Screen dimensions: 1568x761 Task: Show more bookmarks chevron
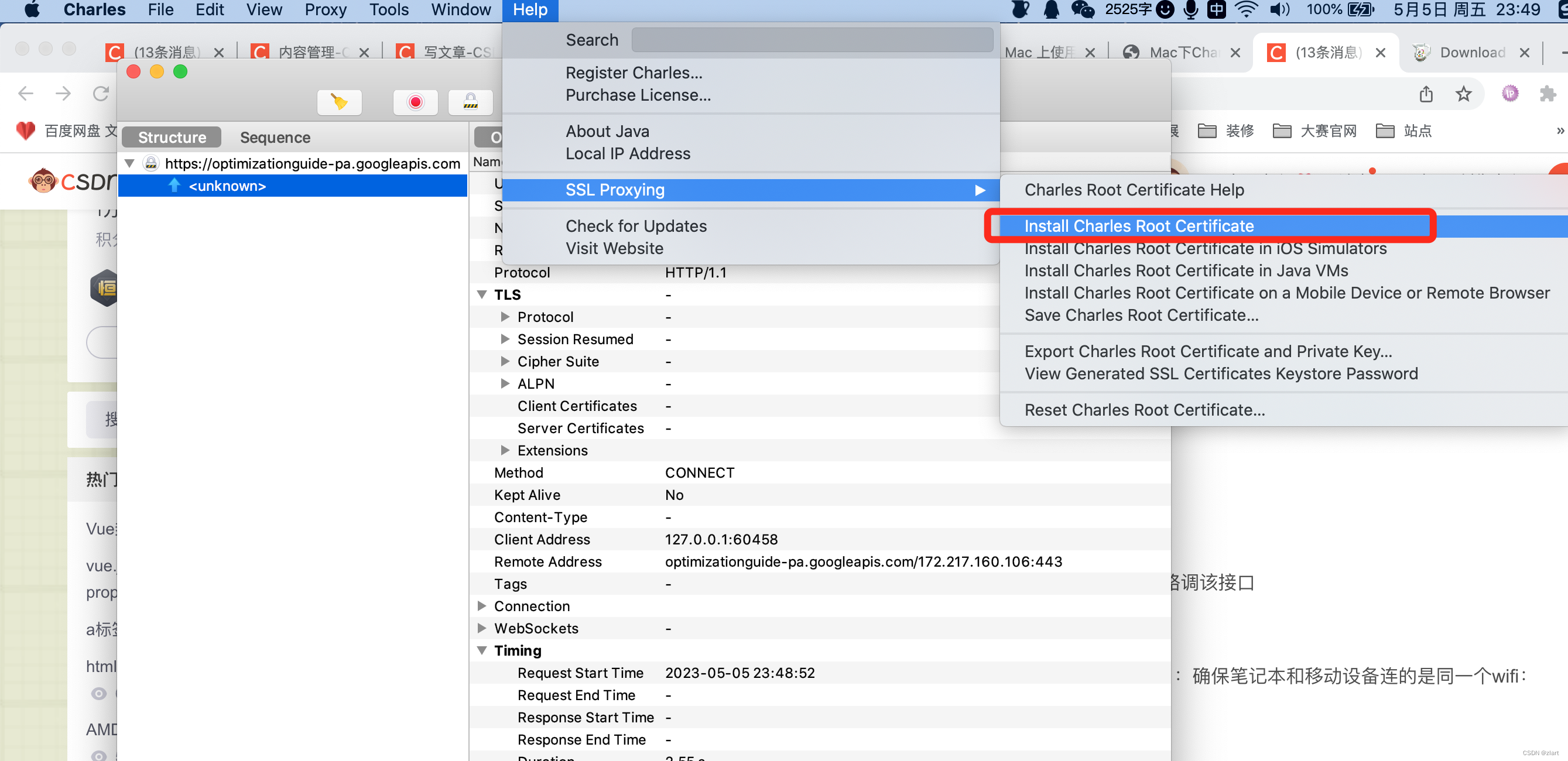[1559, 131]
